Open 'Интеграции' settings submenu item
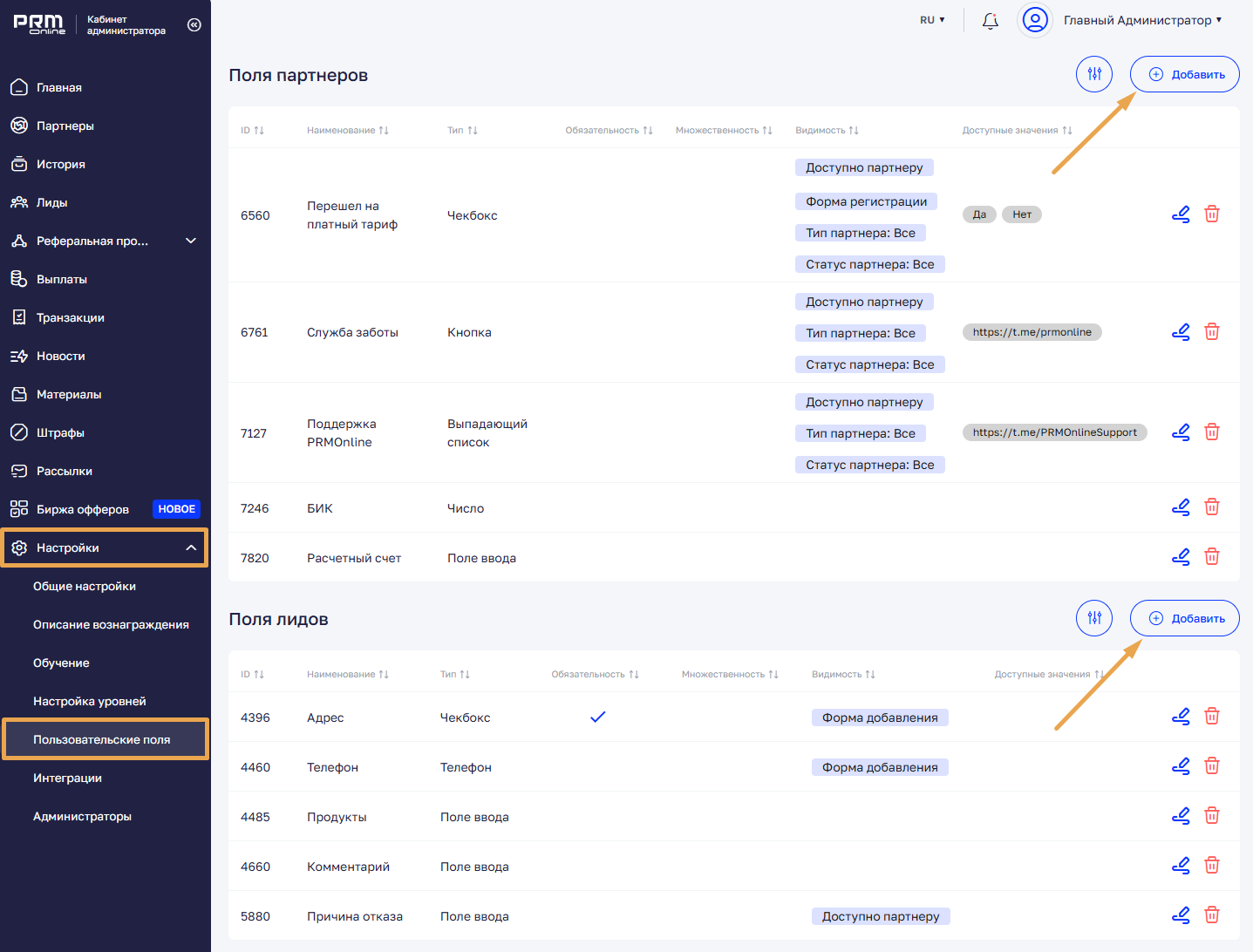The height and width of the screenshot is (952, 1253). (67, 779)
